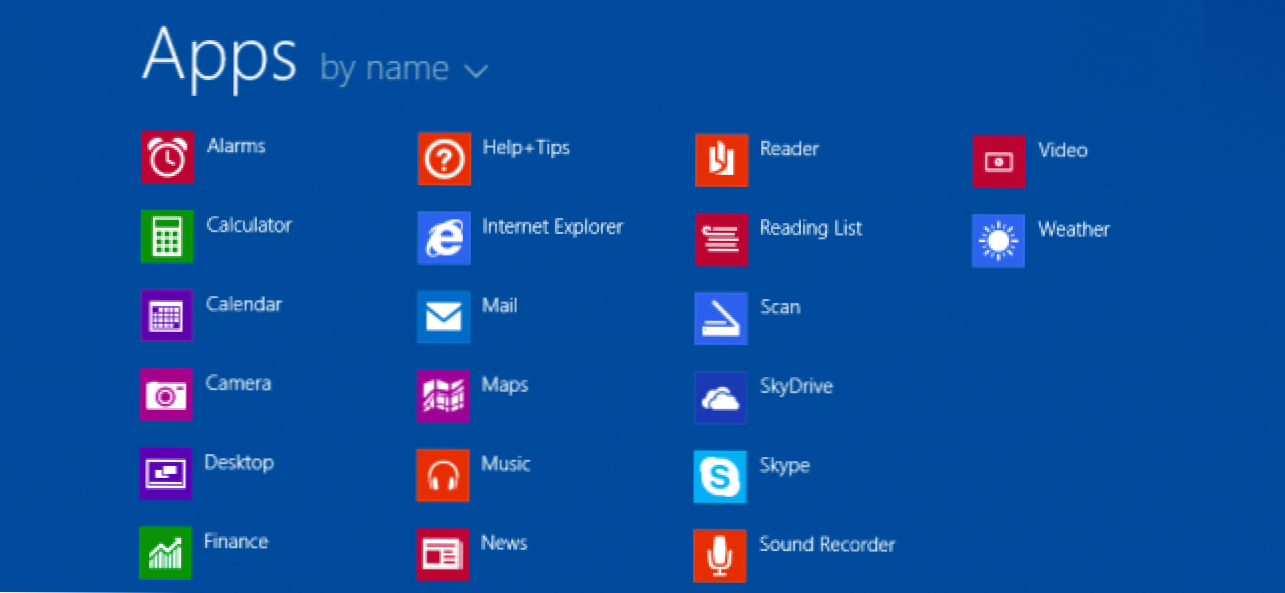Click the Apps heading title

pos(219,57)
